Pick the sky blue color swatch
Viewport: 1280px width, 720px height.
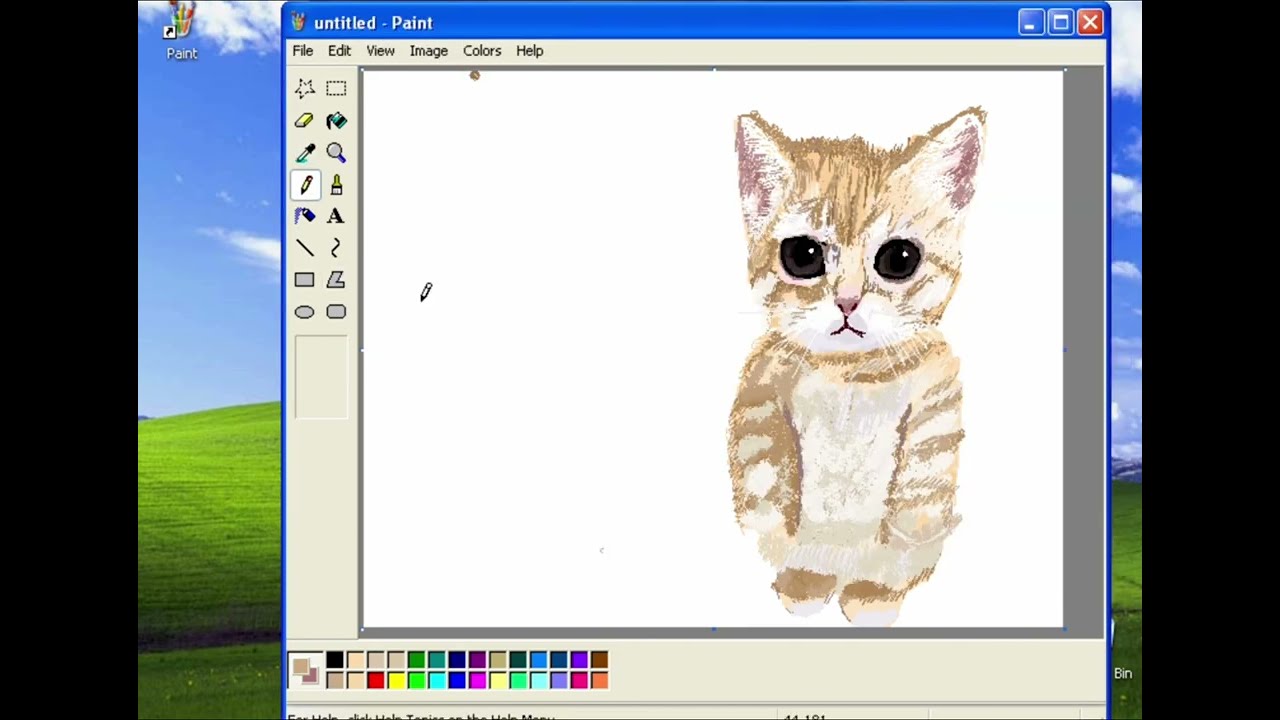click(x=538, y=659)
